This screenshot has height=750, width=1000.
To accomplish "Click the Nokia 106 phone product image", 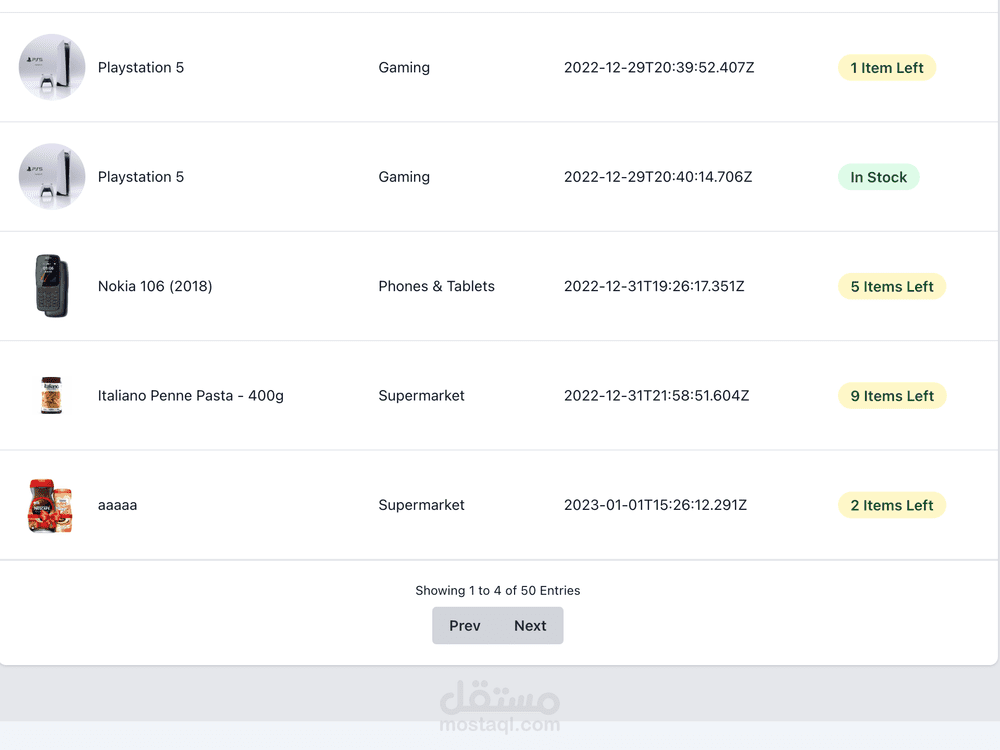I will [52, 286].
